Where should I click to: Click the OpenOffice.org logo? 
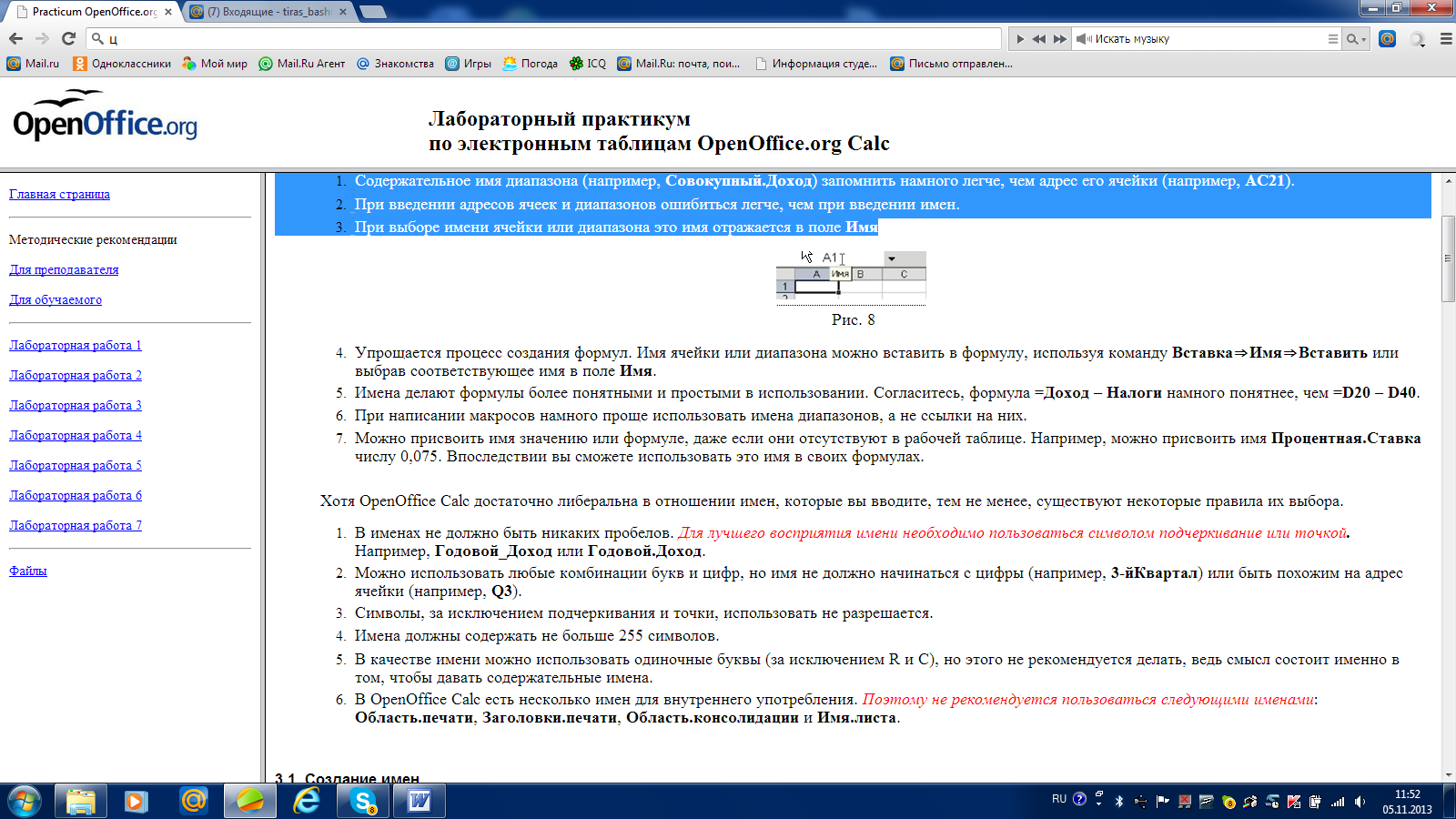click(106, 116)
